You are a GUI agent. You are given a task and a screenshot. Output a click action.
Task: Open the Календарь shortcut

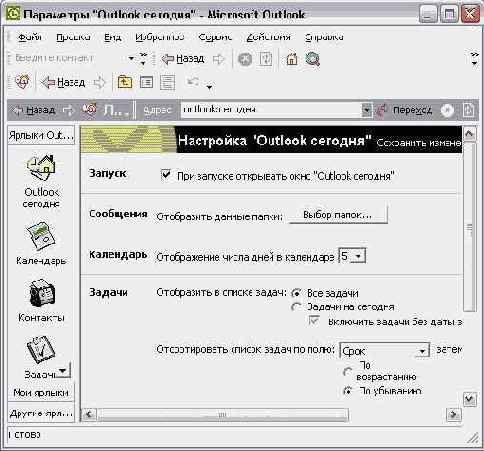(x=41, y=243)
